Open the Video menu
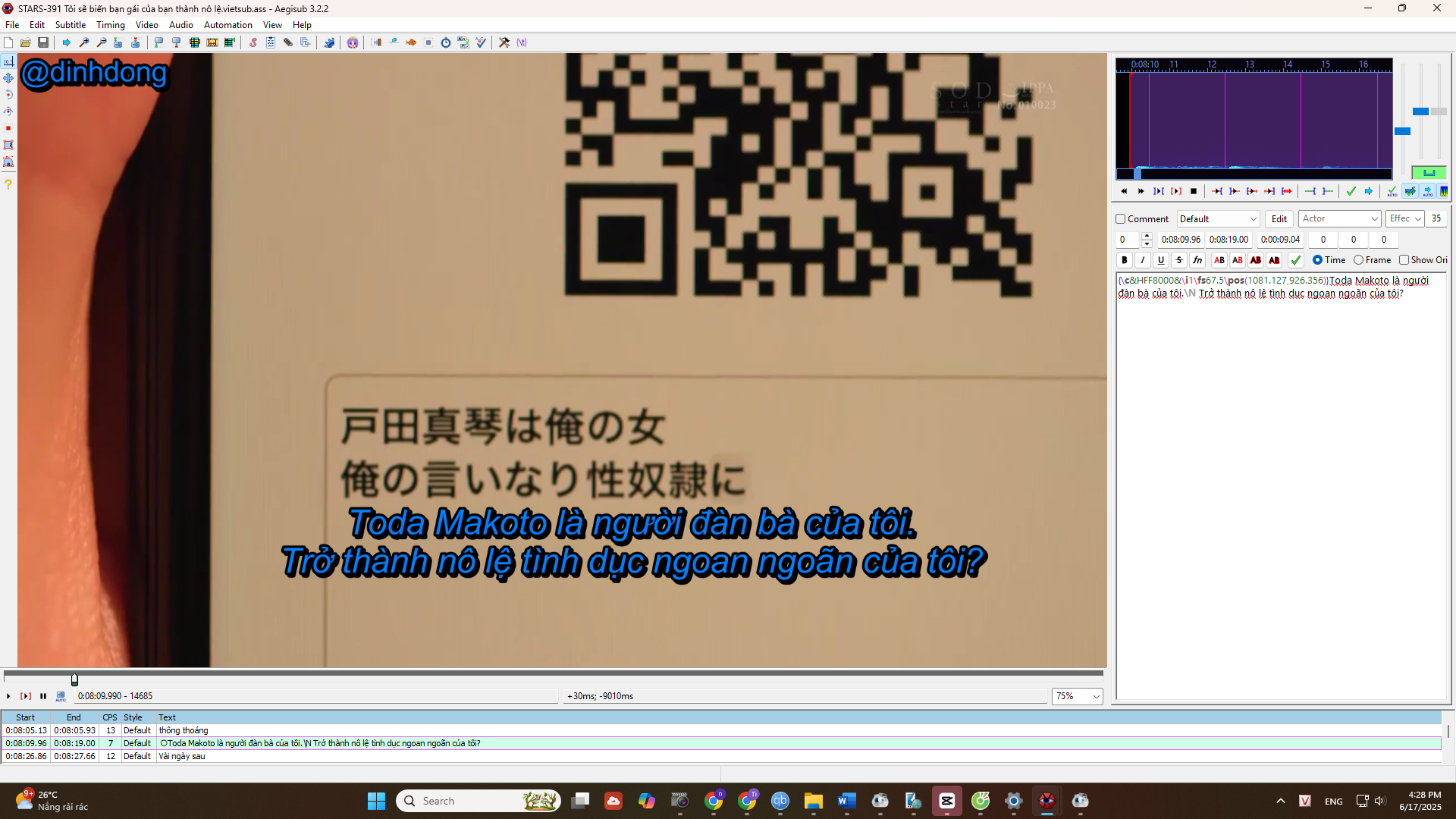 click(x=147, y=25)
